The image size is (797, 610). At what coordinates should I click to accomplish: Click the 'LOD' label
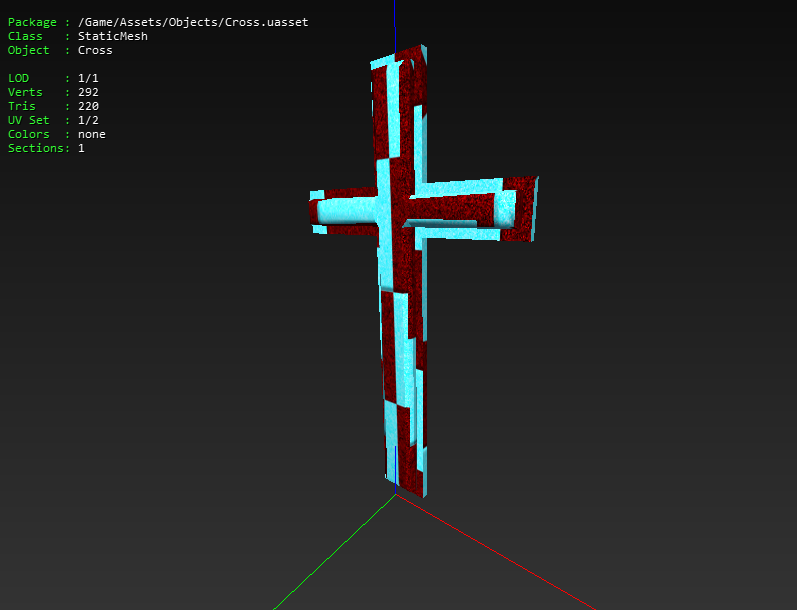tap(18, 78)
